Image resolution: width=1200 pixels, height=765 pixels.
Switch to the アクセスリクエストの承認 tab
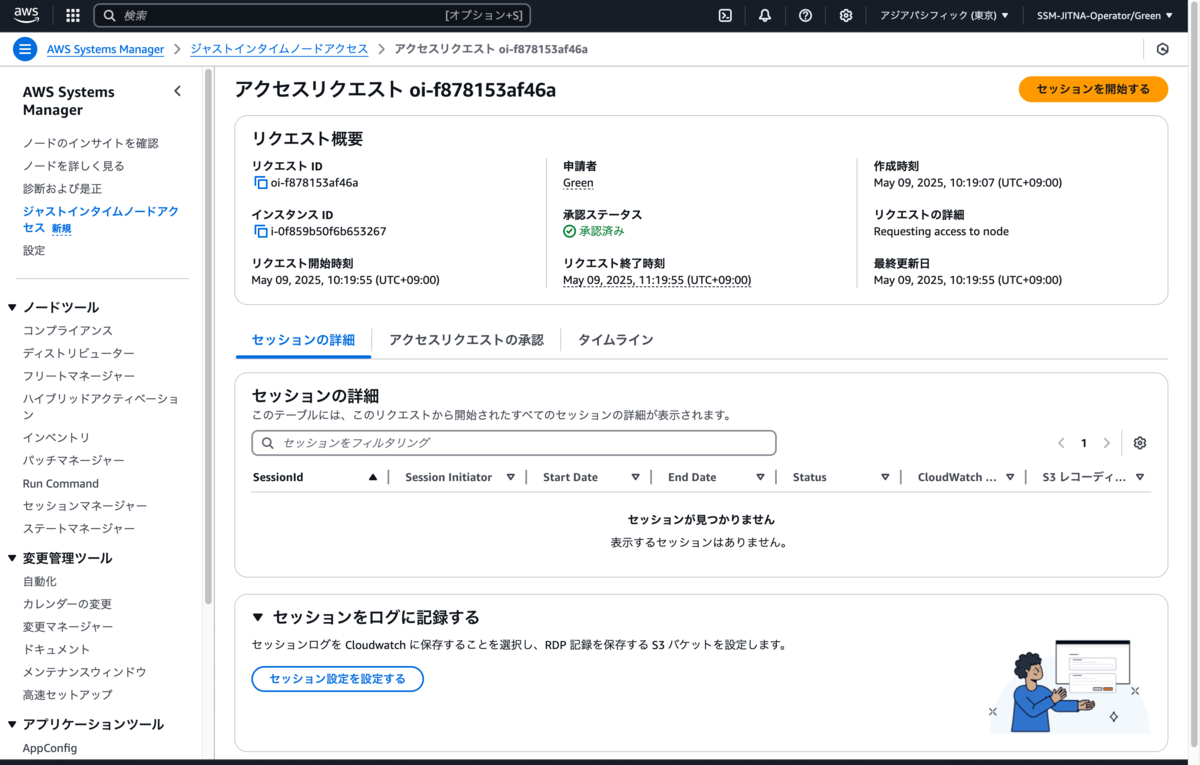466,340
